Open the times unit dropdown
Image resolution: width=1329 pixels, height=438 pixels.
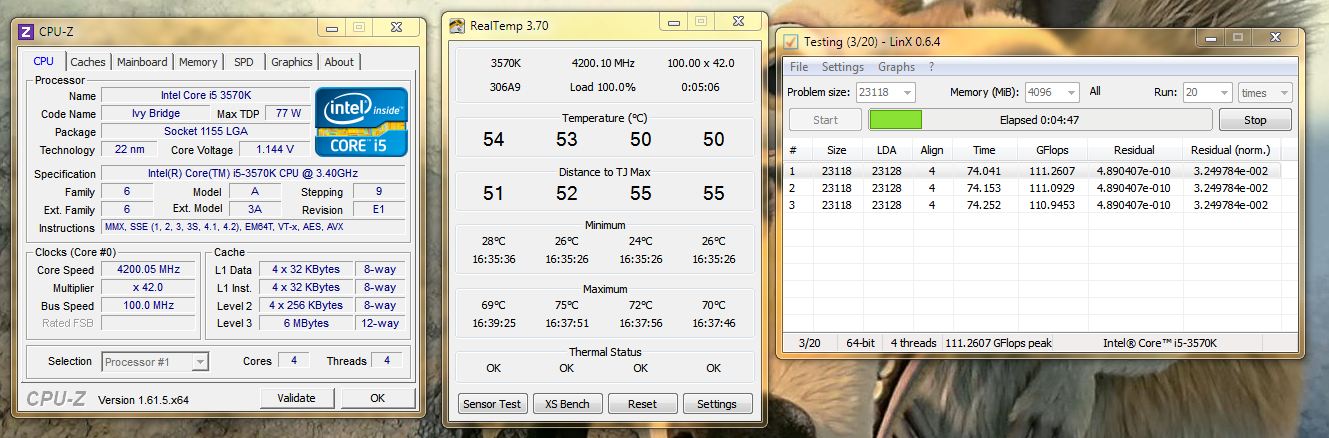tap(1265, 92)
